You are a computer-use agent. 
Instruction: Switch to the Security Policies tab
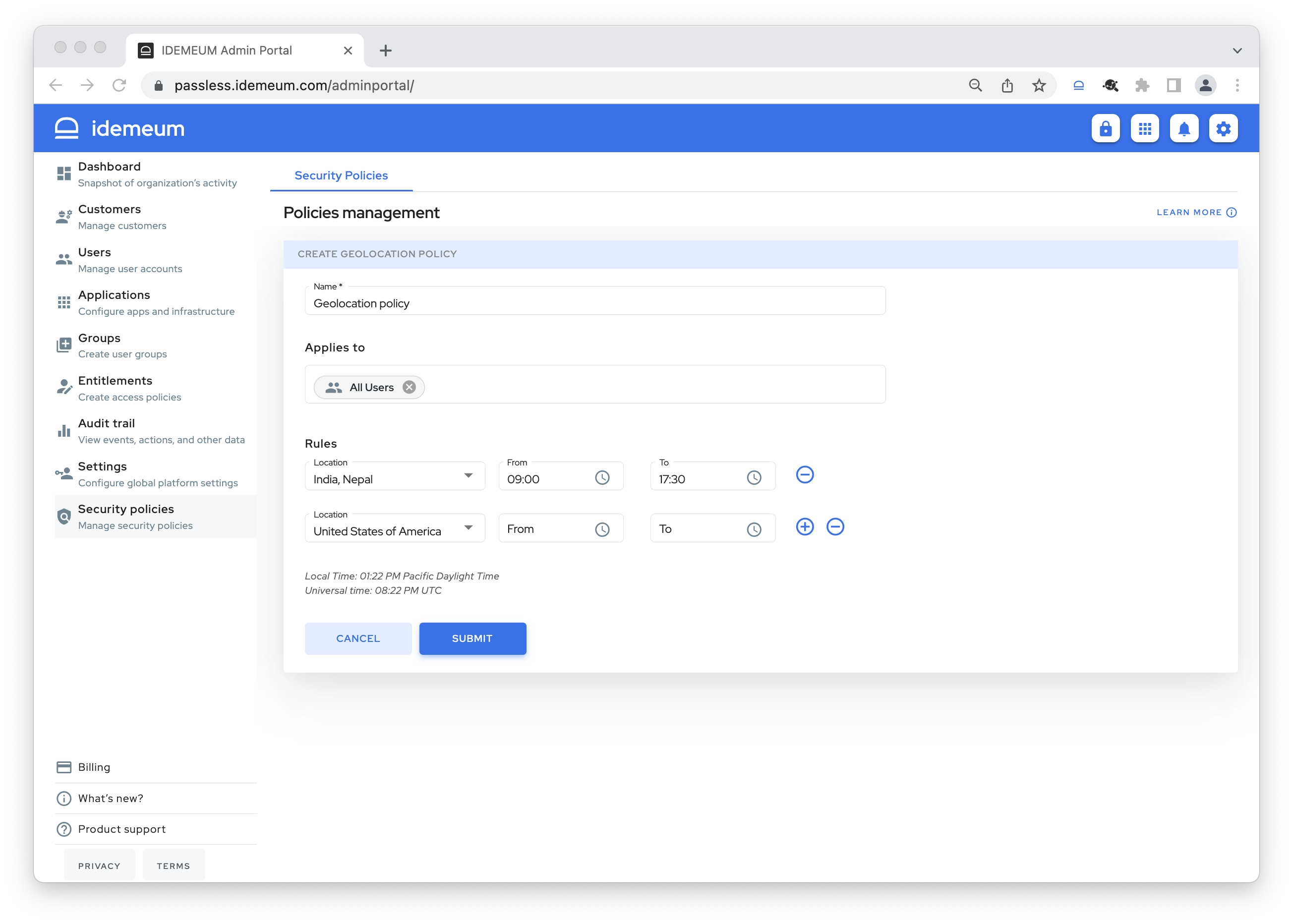tap(341, 175)
